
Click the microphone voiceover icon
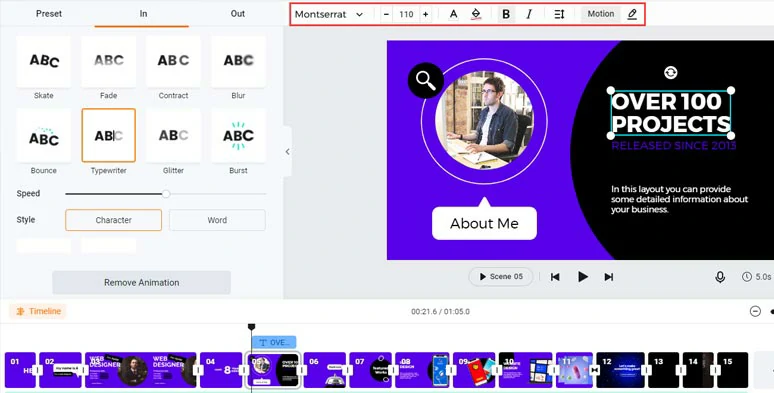click(x=720, y=277)
